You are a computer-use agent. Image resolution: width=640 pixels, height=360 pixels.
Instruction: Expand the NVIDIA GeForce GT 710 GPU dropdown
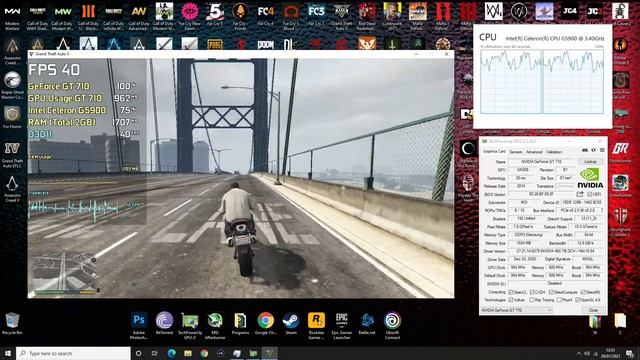(516, 310)
